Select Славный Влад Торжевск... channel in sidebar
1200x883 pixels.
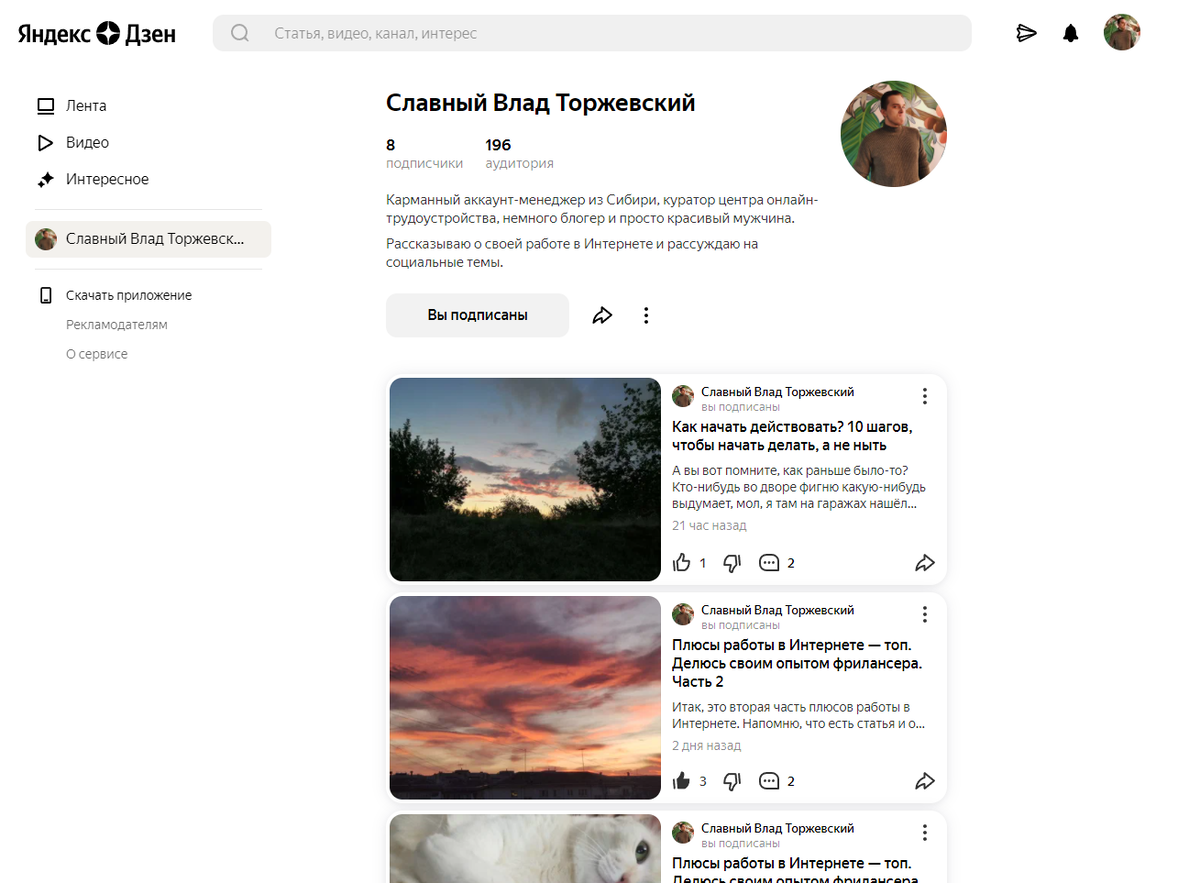[x=148, y=239]
